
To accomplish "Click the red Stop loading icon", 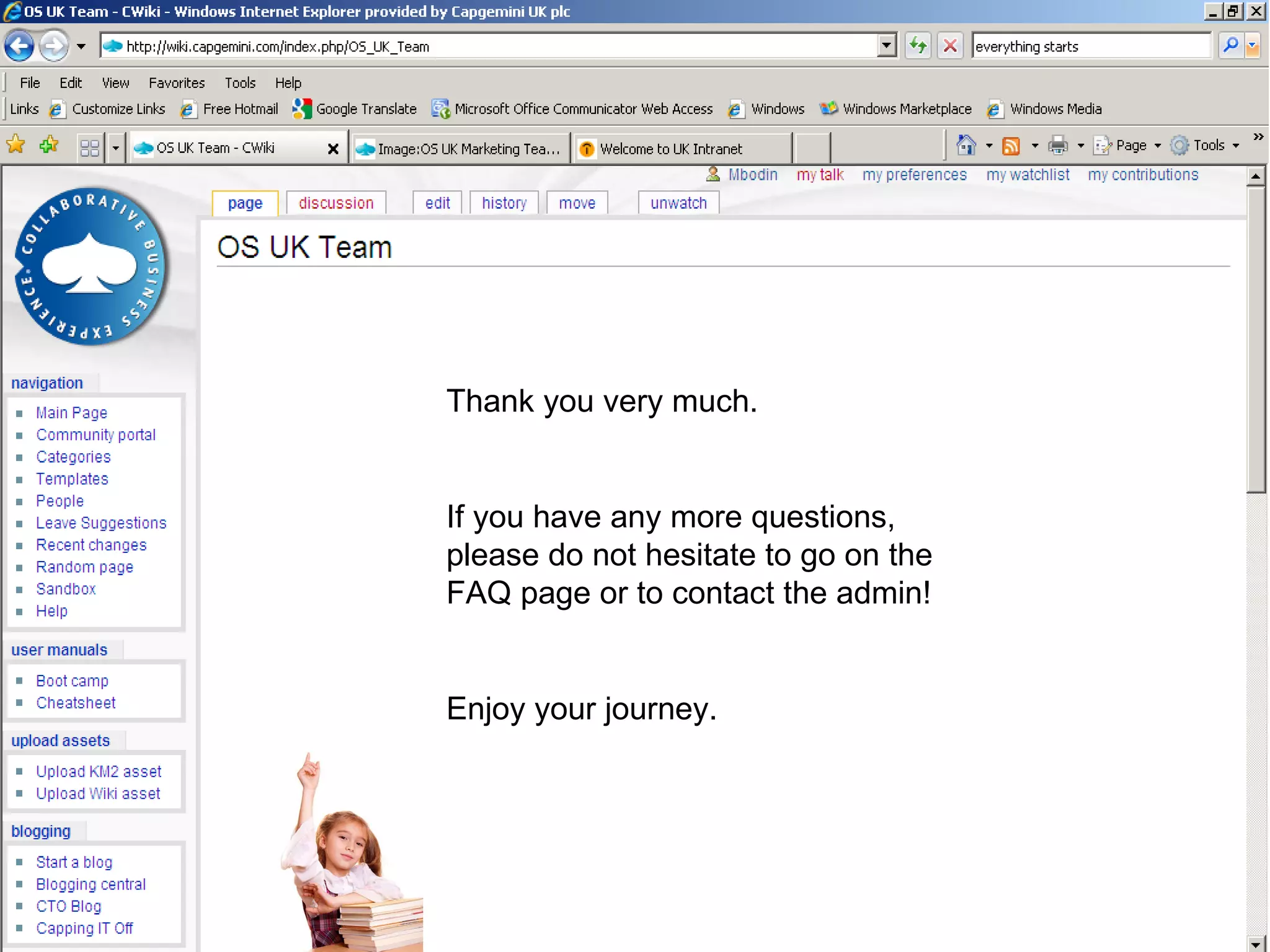I will [x=950, y=46].
